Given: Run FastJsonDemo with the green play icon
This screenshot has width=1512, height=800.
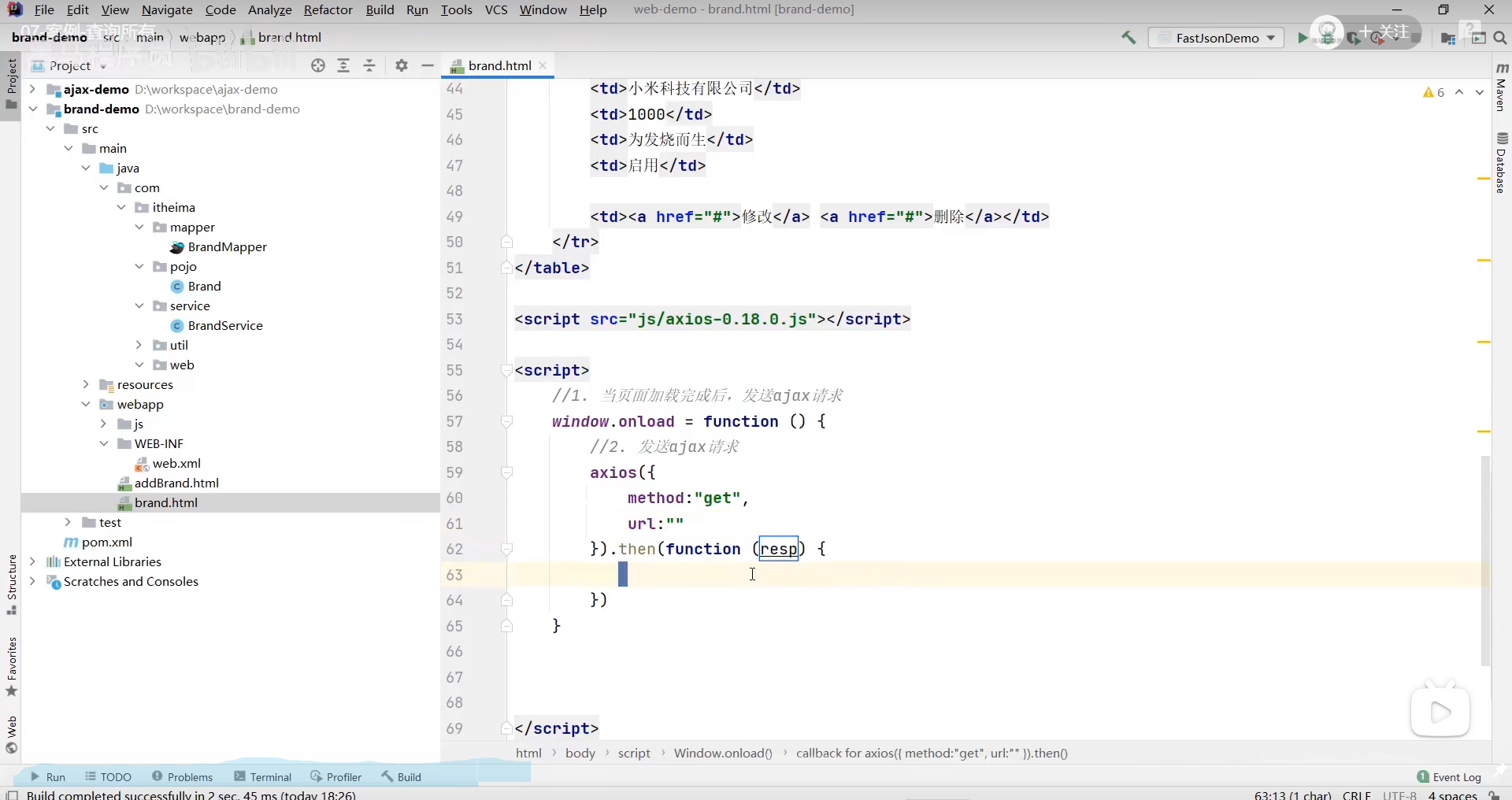Looking at the screenshot, I should (1303, 38).
